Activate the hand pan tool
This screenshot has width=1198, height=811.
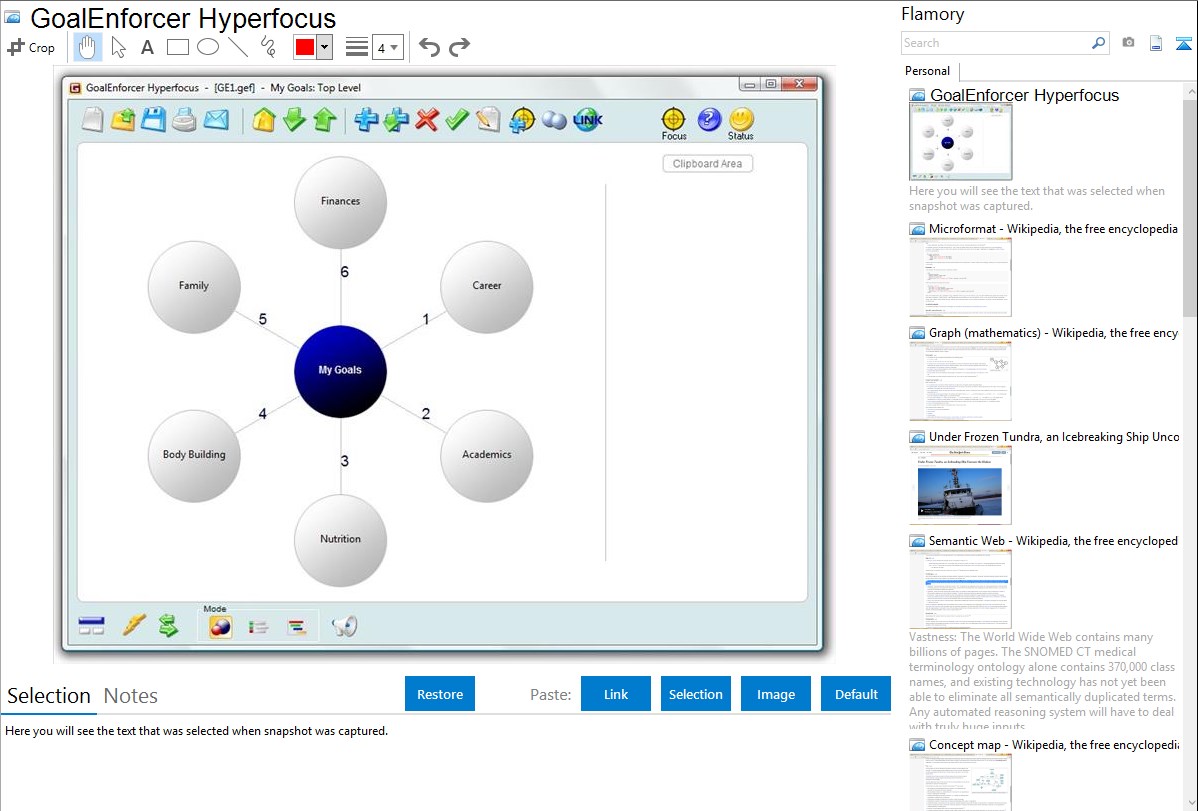[x=88, y=47]
